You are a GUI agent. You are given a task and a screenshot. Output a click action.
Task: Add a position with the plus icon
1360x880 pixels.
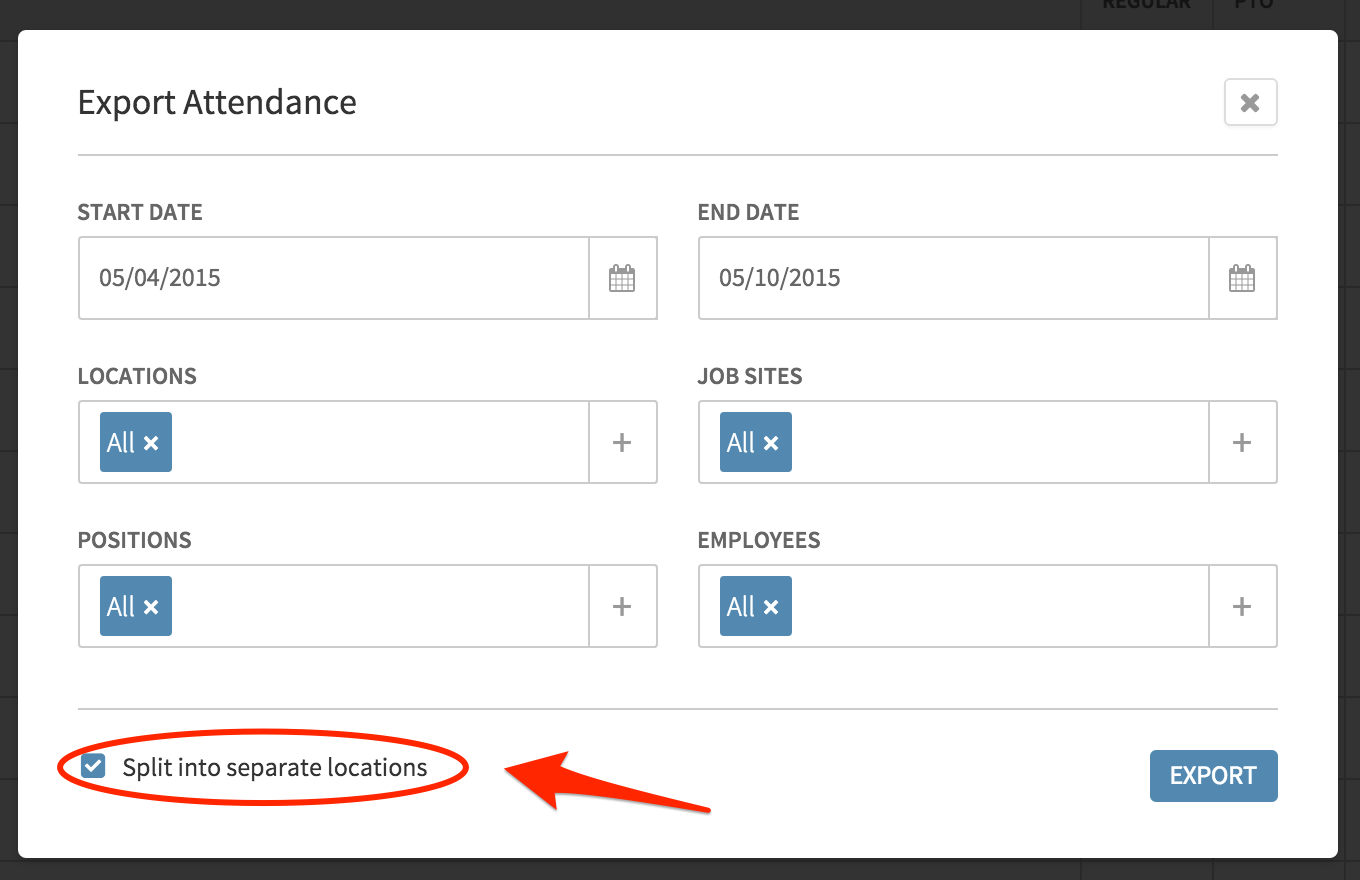(622, 606)
